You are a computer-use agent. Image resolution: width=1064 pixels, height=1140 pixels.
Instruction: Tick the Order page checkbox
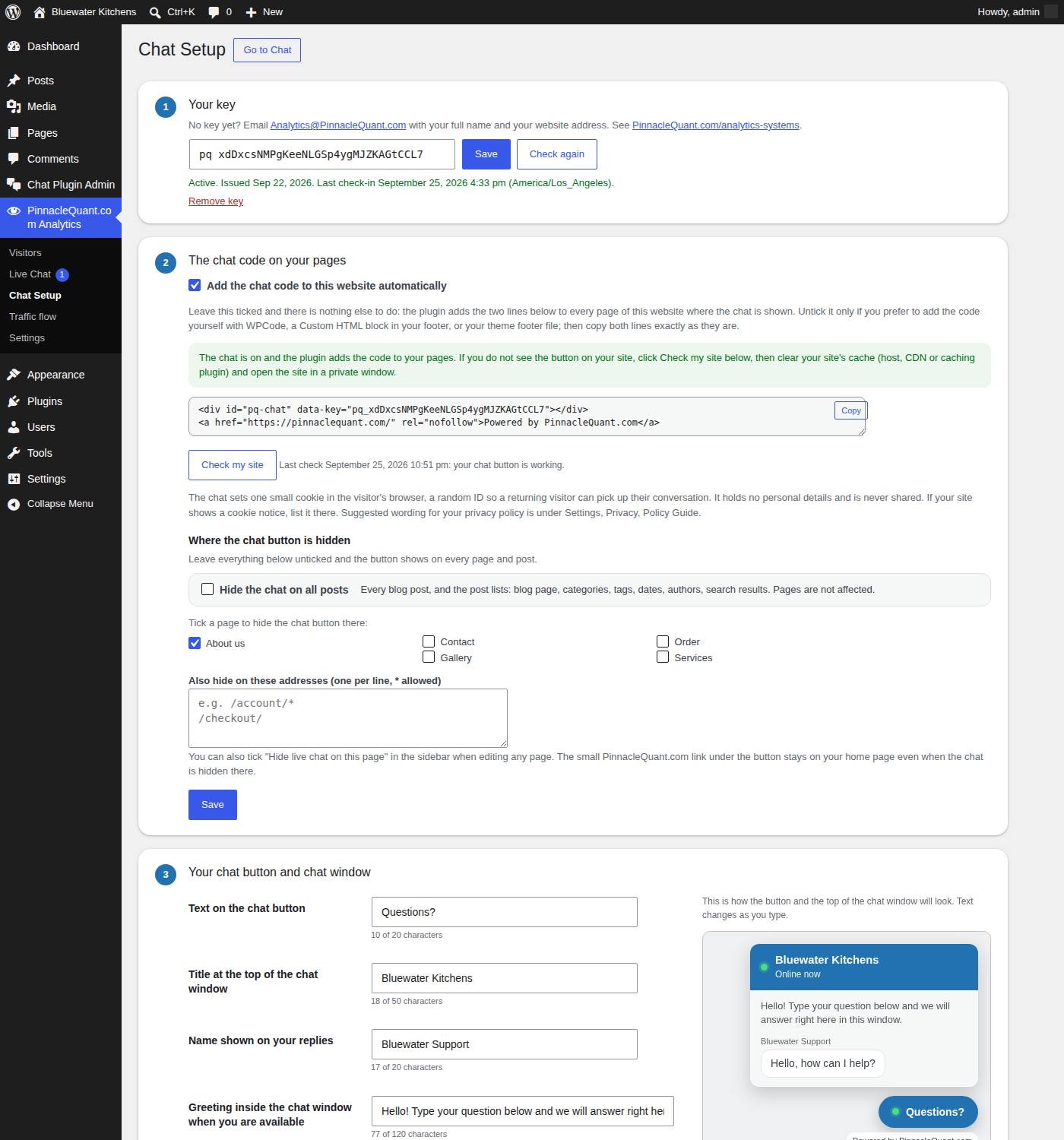663,641
